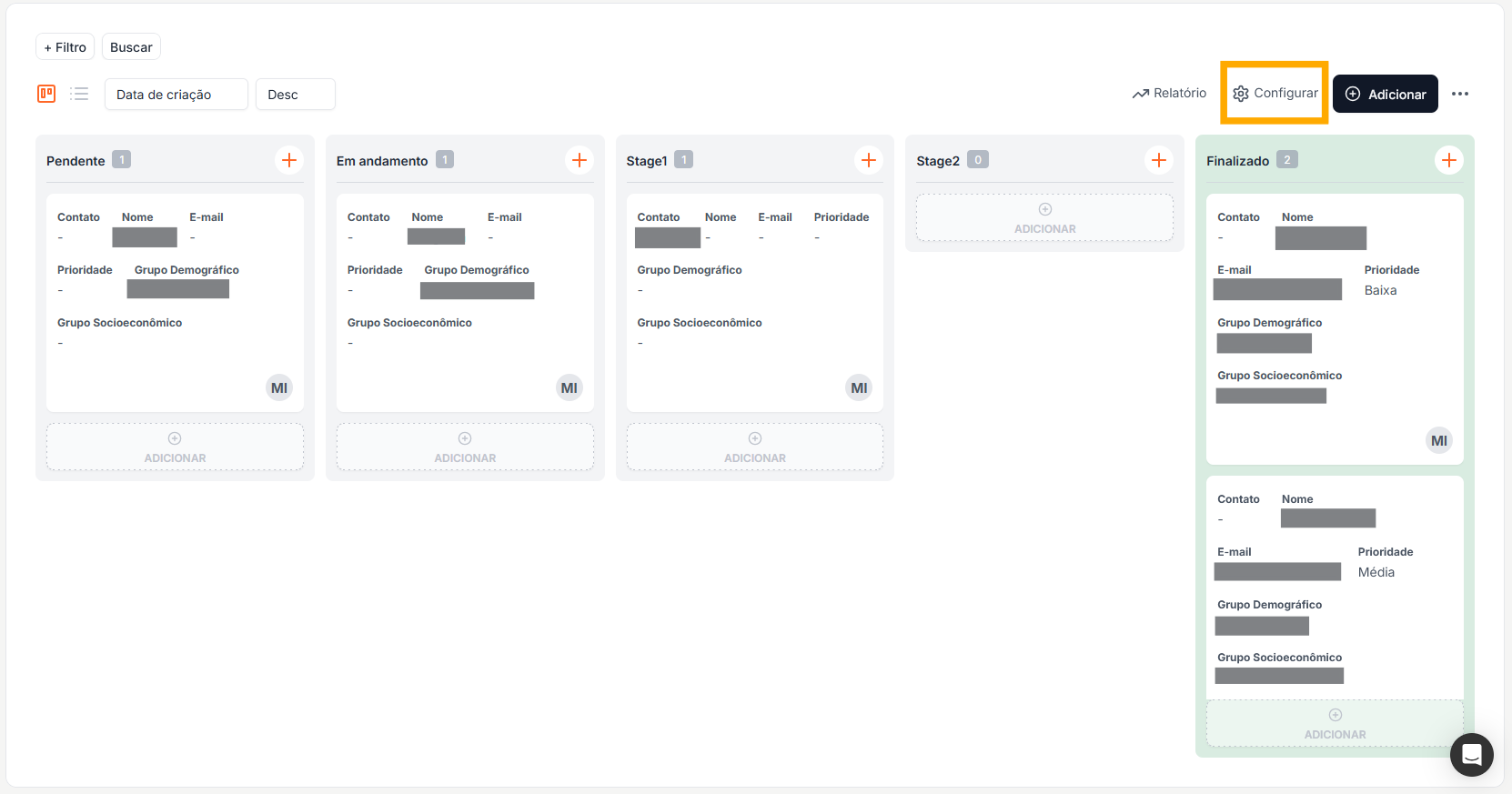This screenshot has height=794, width=1512.
Task: Toggle Desc sort order
Action: tap(295, 95)
